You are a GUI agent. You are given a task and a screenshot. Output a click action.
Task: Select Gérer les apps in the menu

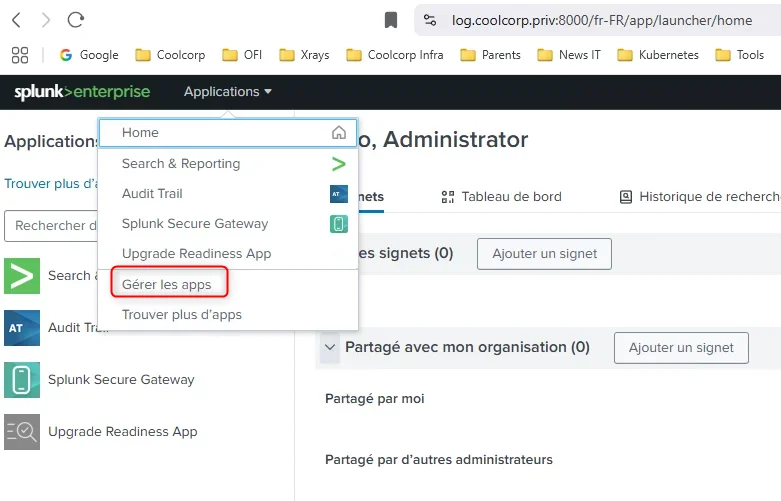(x=167, y=284)
